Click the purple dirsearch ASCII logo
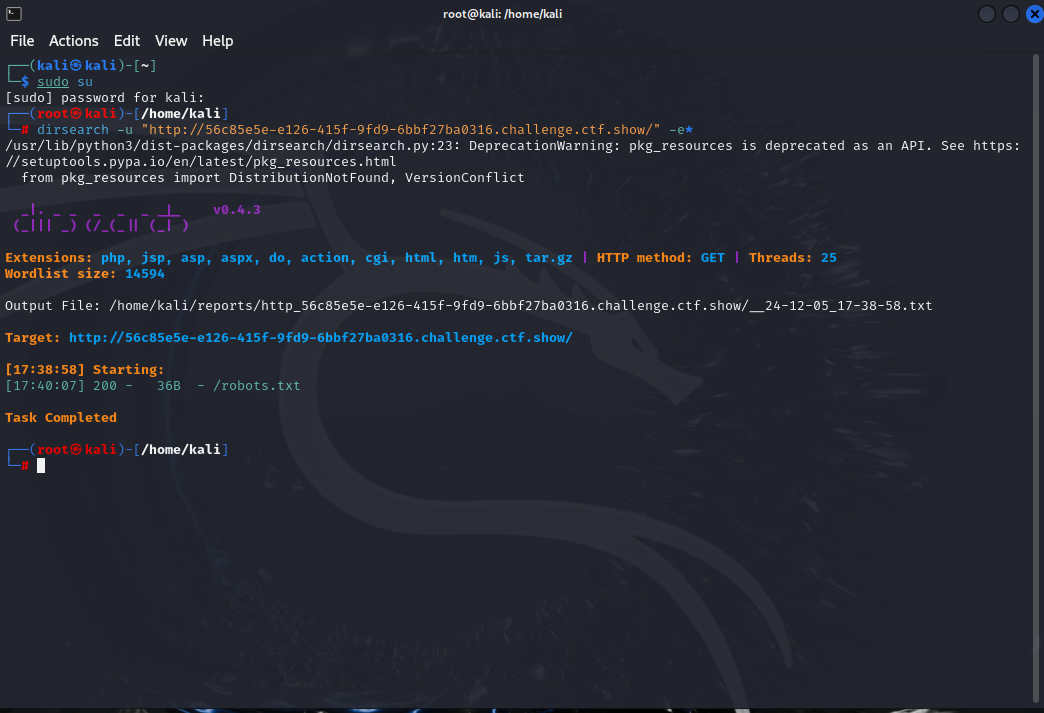The width and height of the screenshot is (1044, 713). (100, 218)
